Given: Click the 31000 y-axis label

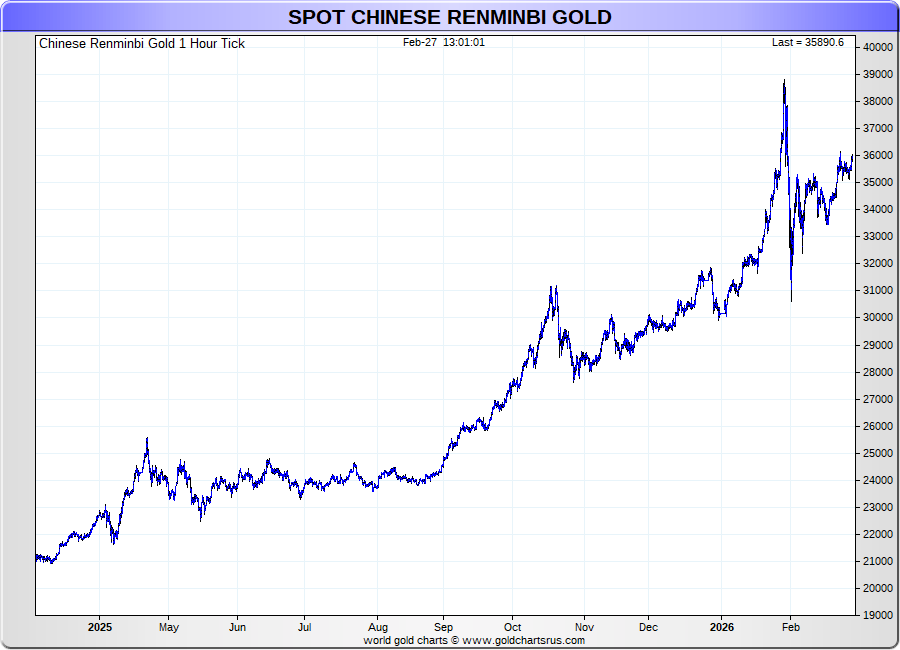Looking at the screenshot, I should [878, 291].
